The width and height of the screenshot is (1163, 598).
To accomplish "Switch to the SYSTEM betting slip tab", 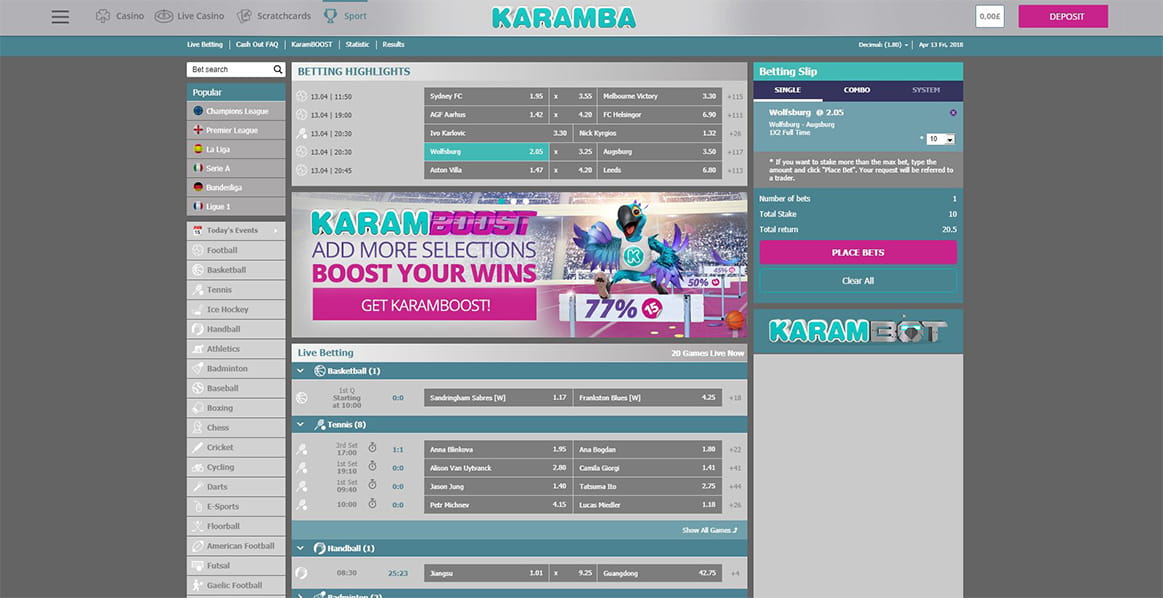I will (926, 90).
